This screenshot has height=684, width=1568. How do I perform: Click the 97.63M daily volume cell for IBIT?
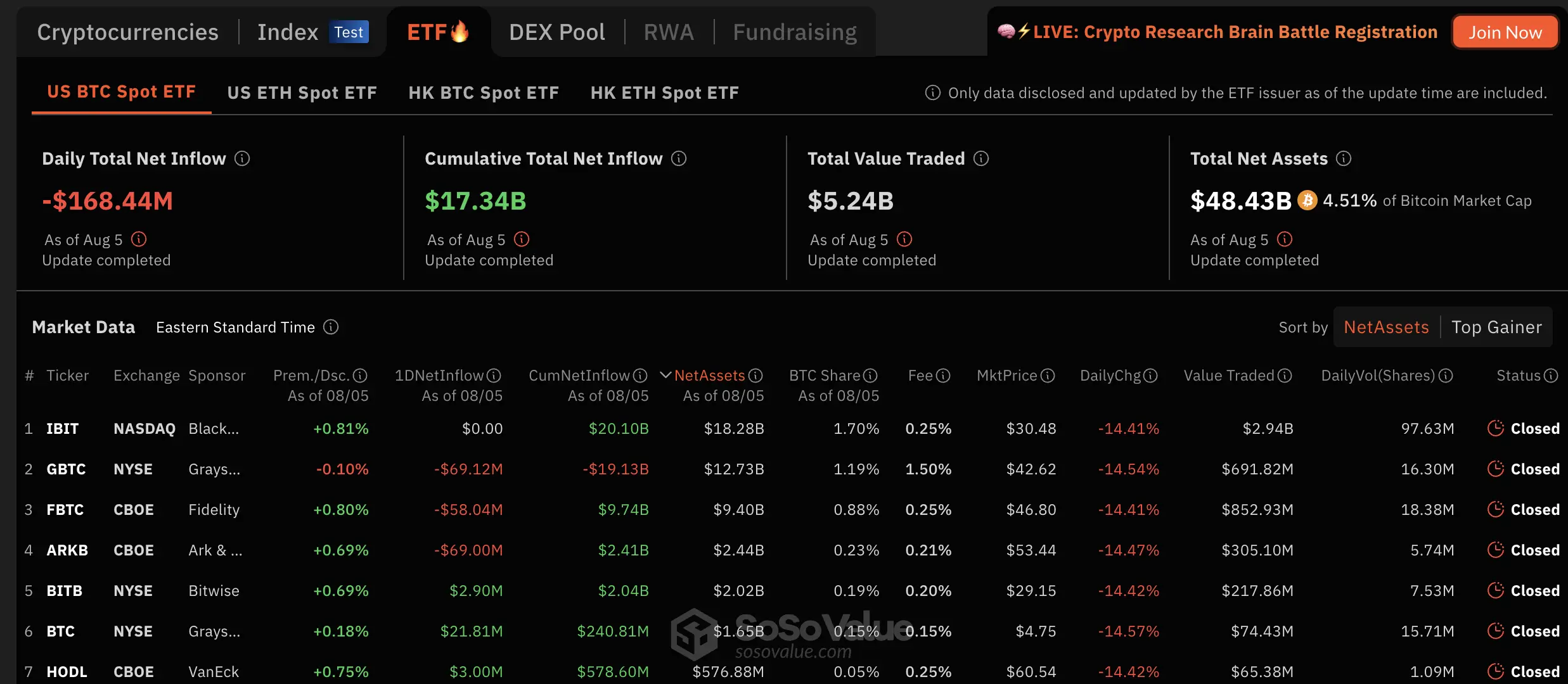pyautogui.click(x=1427, y=429)
